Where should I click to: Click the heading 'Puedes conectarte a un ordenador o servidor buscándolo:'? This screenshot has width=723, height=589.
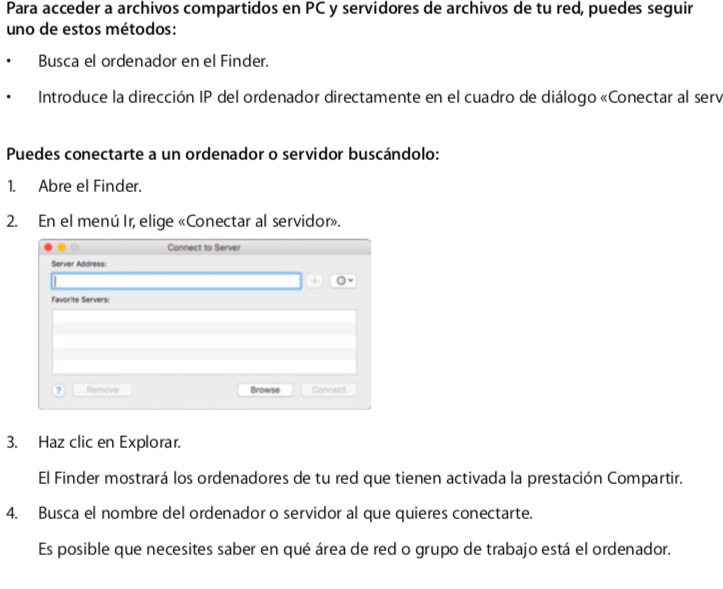pyautogui.click(x=223, y=154)
